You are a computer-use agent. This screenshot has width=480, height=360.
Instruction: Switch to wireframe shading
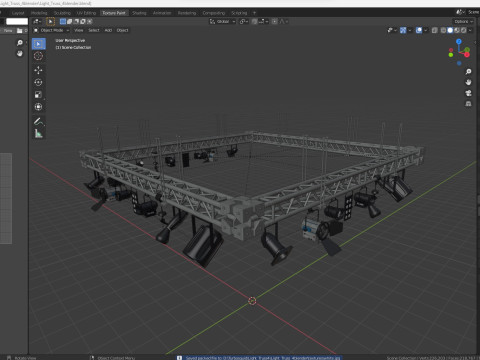coord(443,30)
